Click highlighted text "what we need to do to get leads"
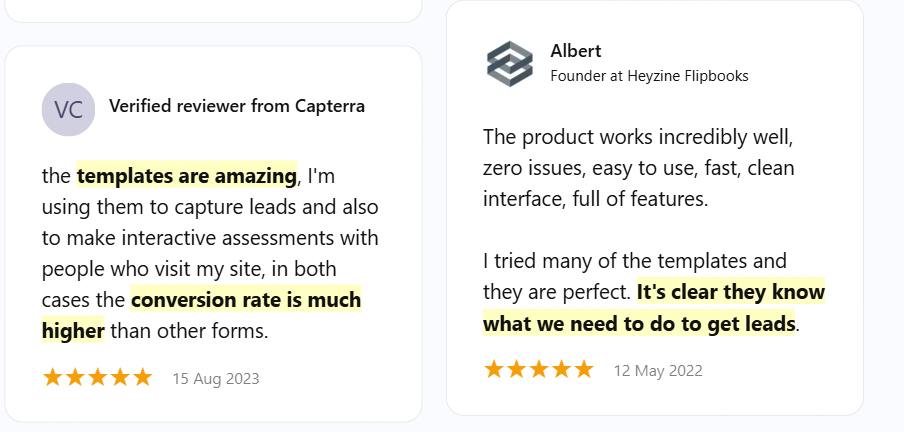904x432 pixels. [x=639, y=324]
